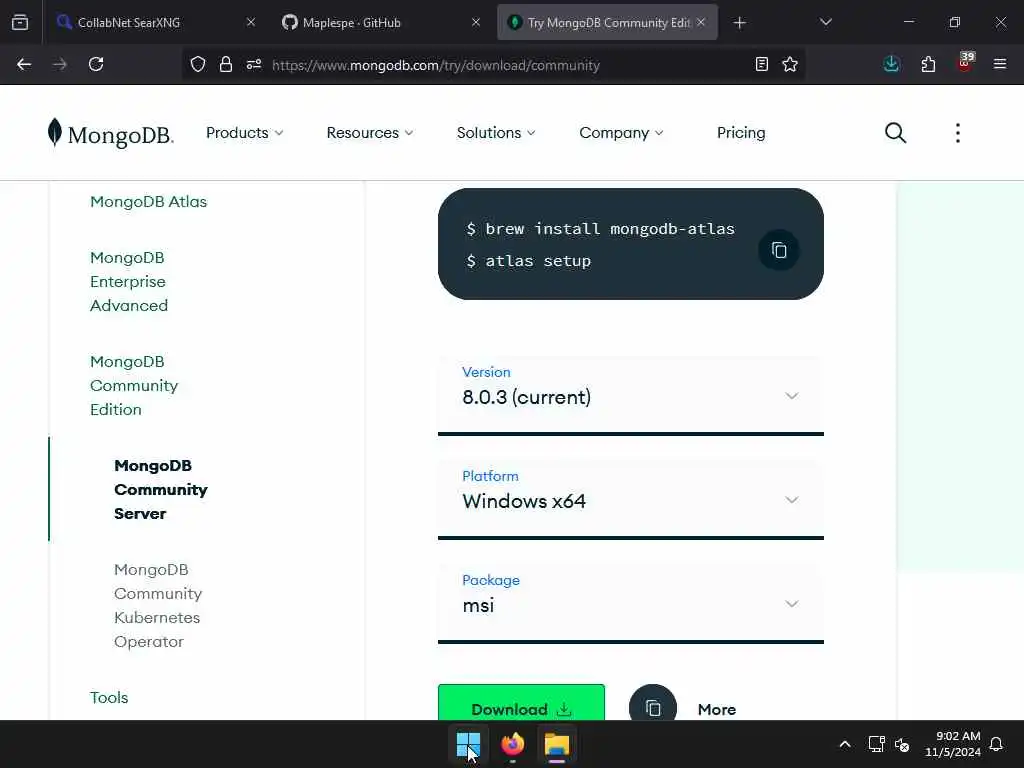Viewport: 1024px width, 768px height.
Task: Click the MongoDB leaf logo
Action: pyautogui.click(x=110, y=133)
